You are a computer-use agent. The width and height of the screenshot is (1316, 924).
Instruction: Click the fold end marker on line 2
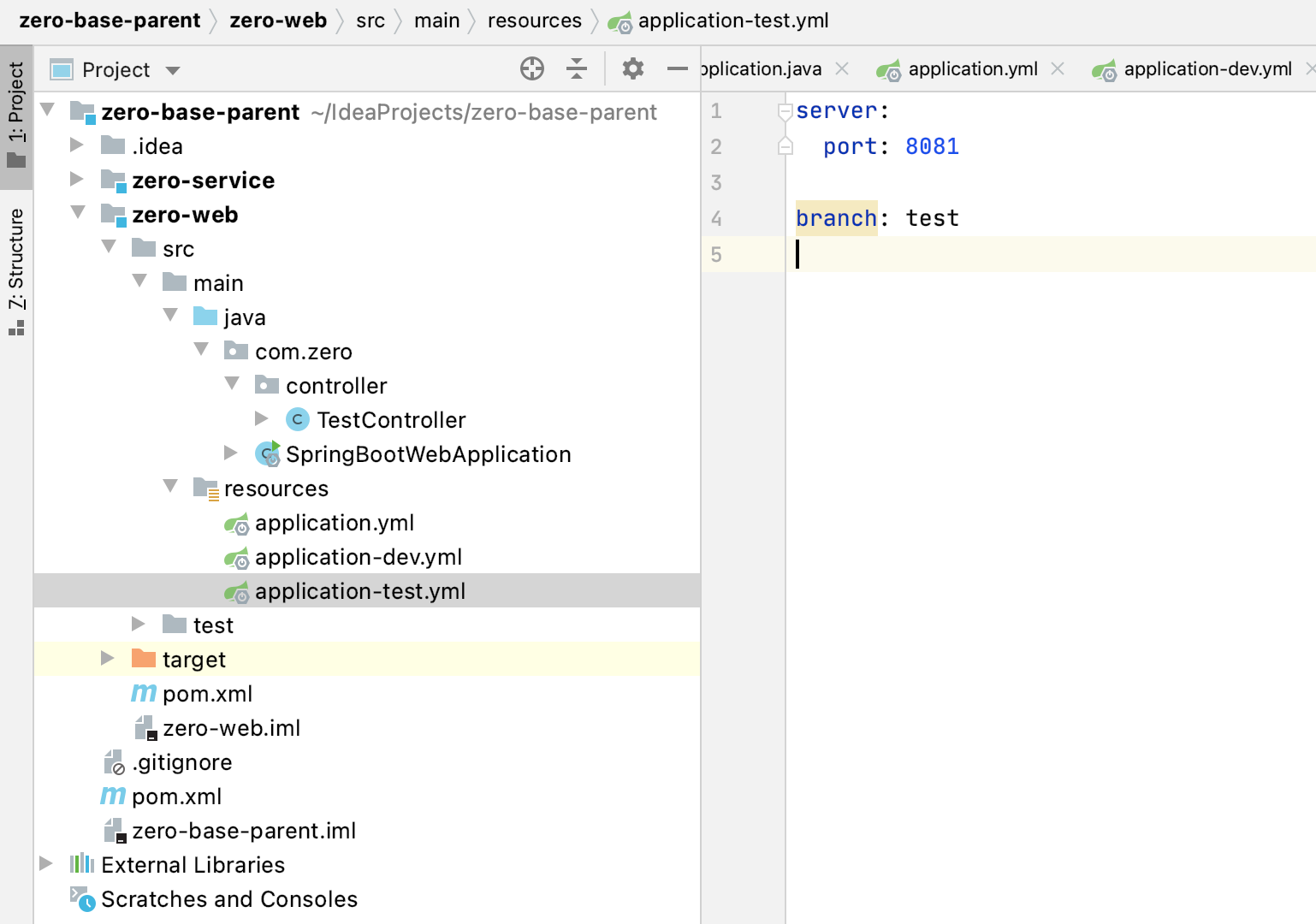[x=785, y=146]
